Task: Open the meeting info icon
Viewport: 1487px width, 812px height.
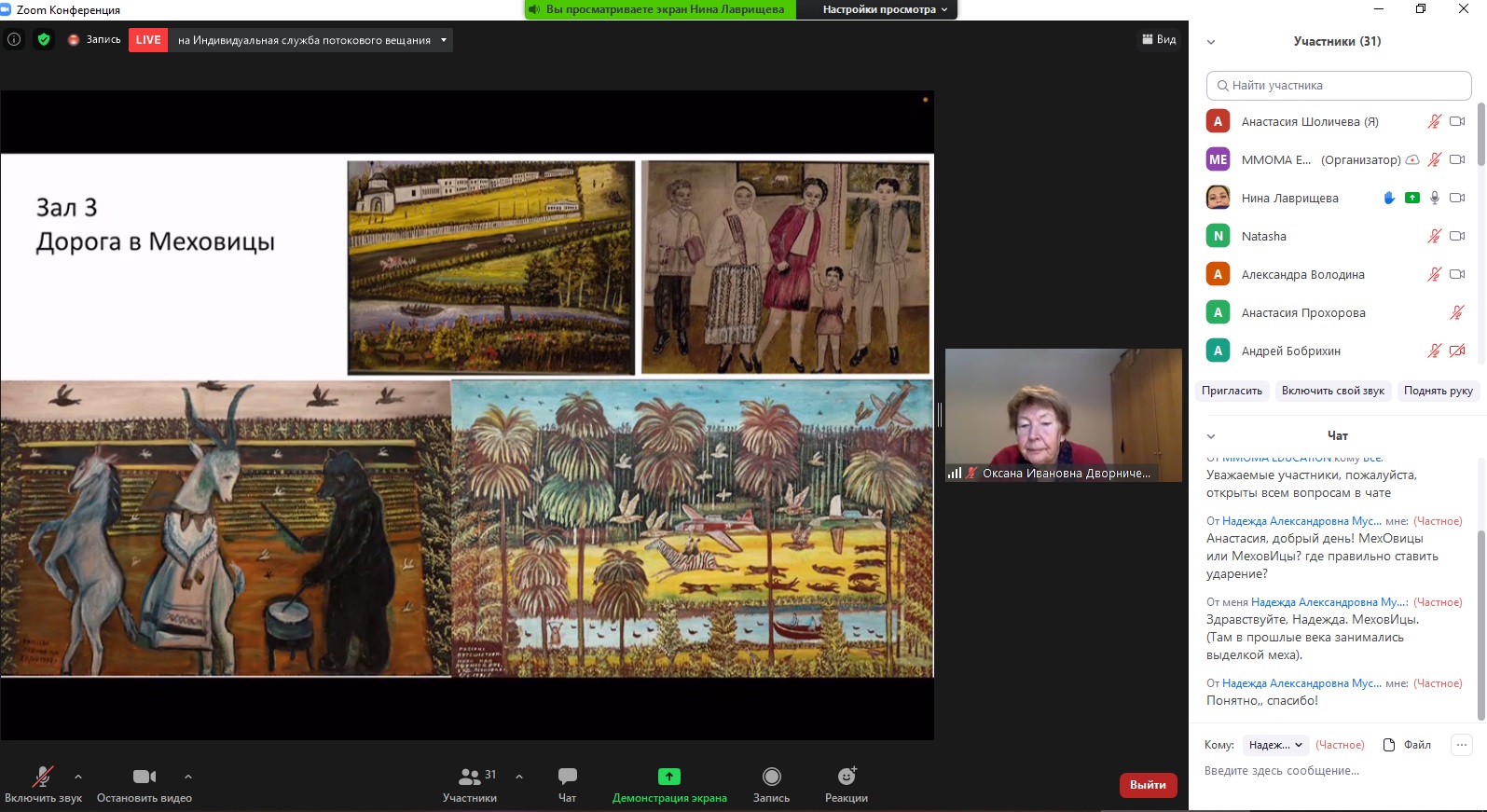Action: 14,40
